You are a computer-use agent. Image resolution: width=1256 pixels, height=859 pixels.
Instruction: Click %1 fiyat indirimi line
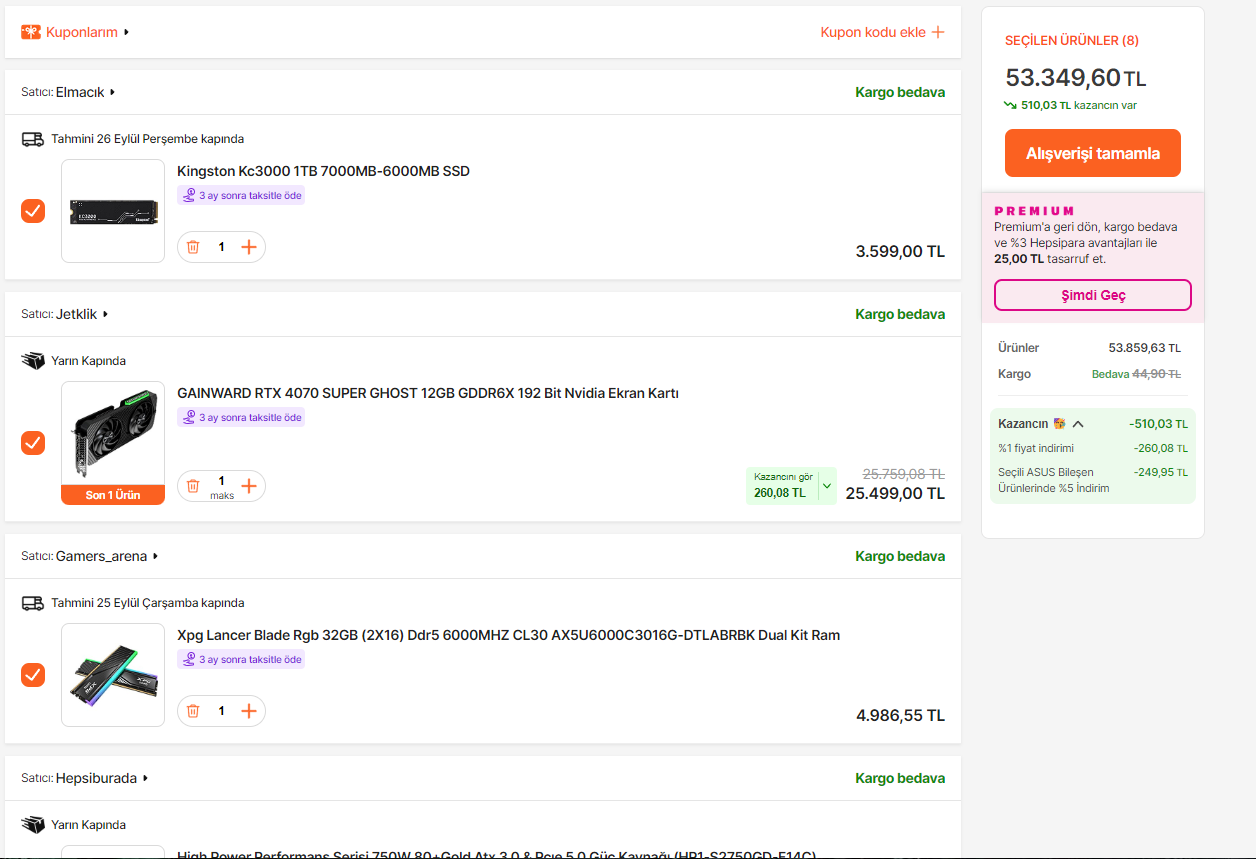point(1093,448)
